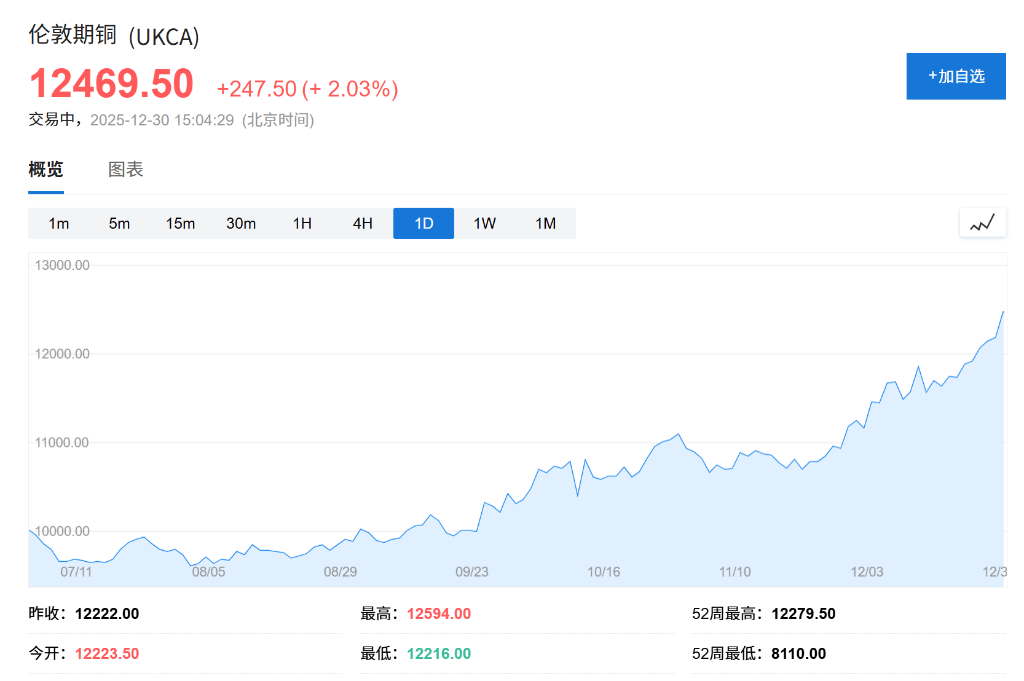Click the +加自选 watchlist button
The image size is (1024, 681).
click(956, 76)
